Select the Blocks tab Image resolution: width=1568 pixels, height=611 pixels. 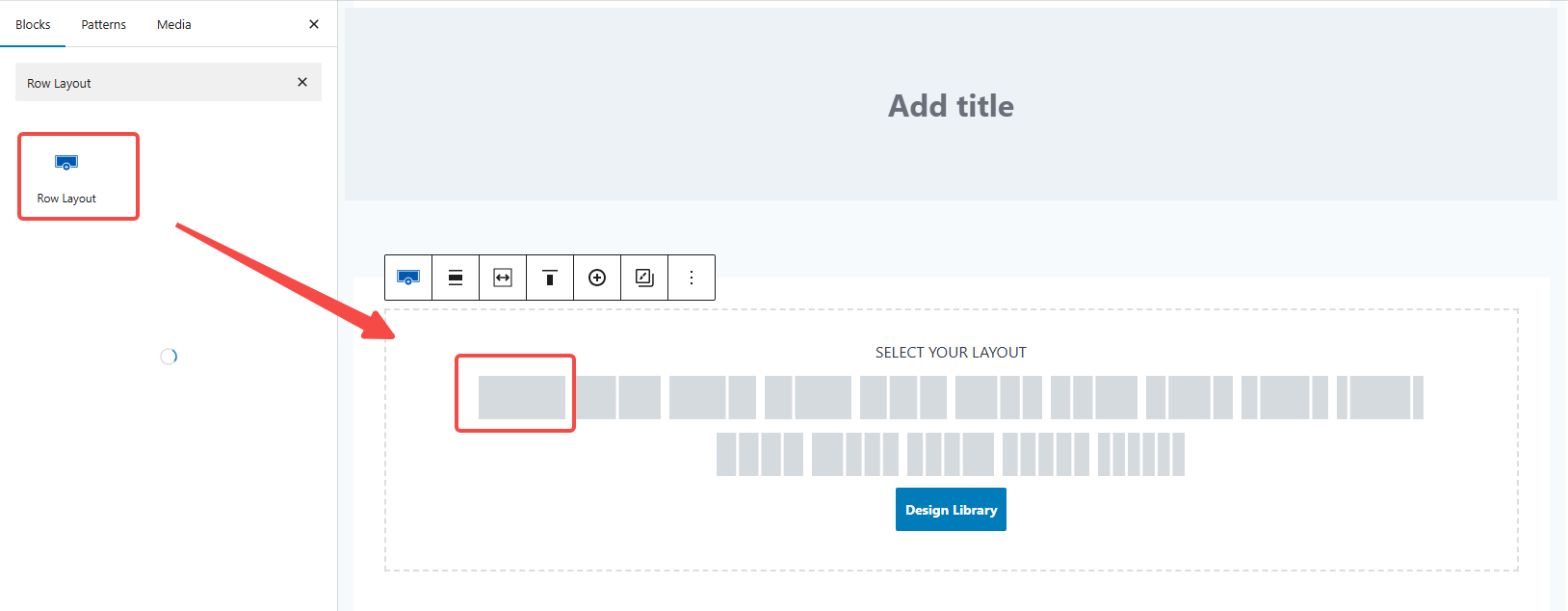(33, 24)
